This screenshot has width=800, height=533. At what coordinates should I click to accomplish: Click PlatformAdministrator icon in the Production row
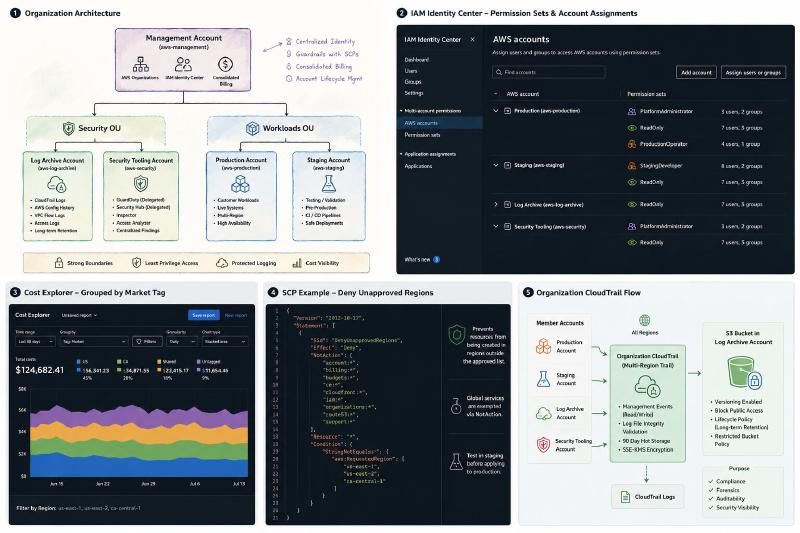pyautogui.click(x=632, y=111)
